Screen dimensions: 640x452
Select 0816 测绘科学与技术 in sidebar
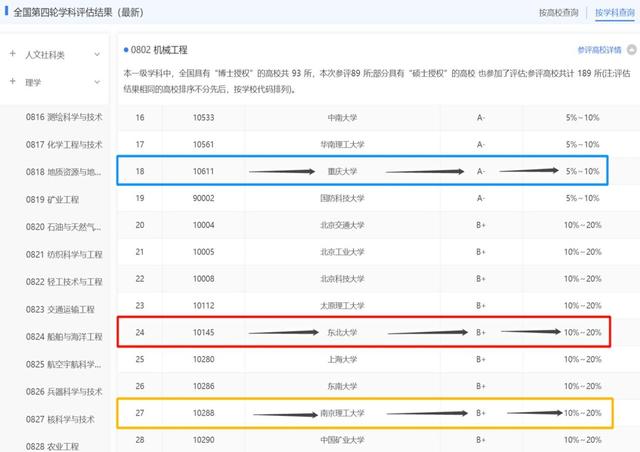point(64,117)
